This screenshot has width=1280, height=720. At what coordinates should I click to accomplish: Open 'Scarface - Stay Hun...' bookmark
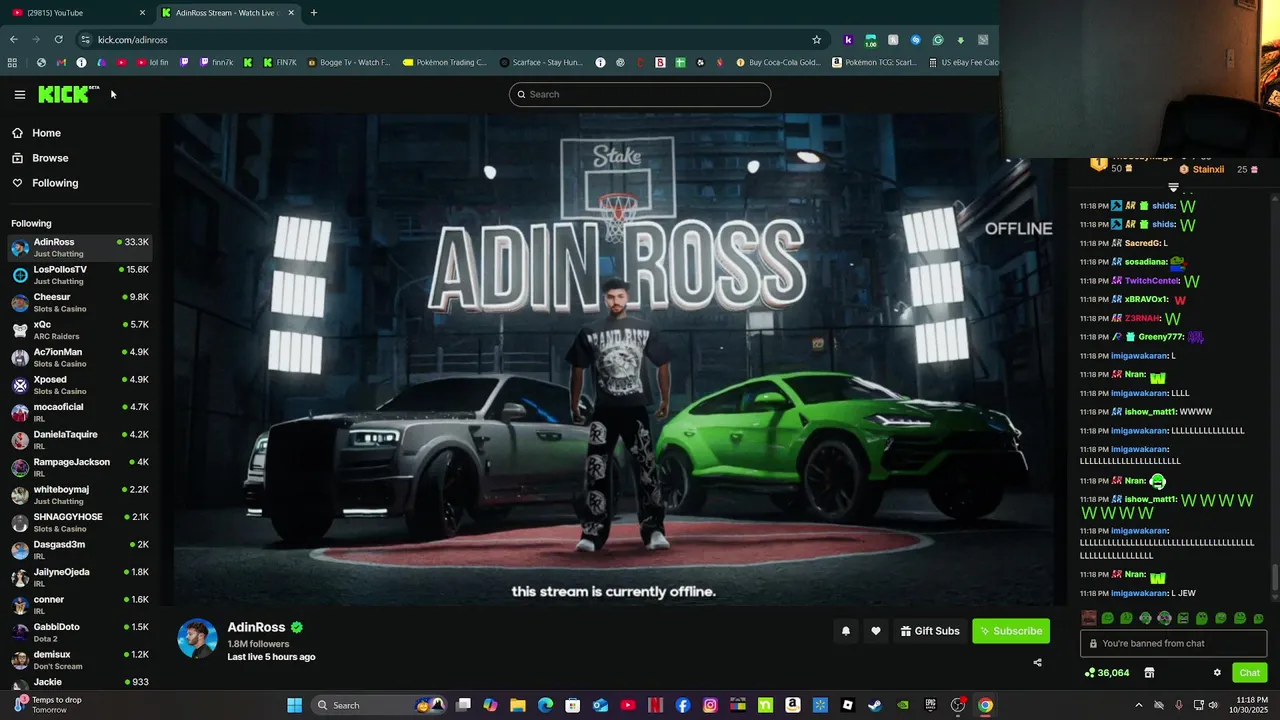[x=541, y=62]
